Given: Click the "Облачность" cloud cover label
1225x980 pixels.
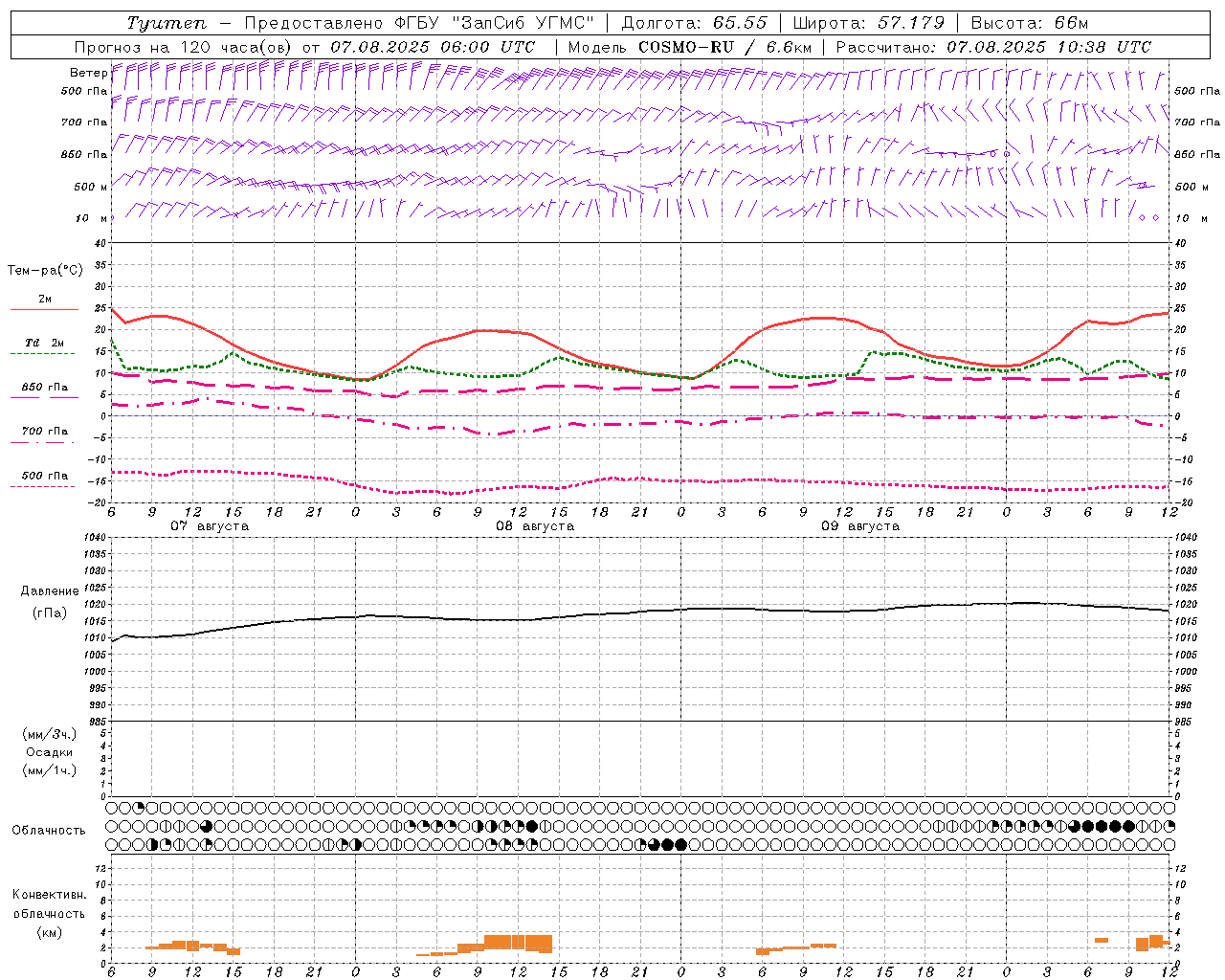Looking at the screenshot, I should (x=49, y=831).
